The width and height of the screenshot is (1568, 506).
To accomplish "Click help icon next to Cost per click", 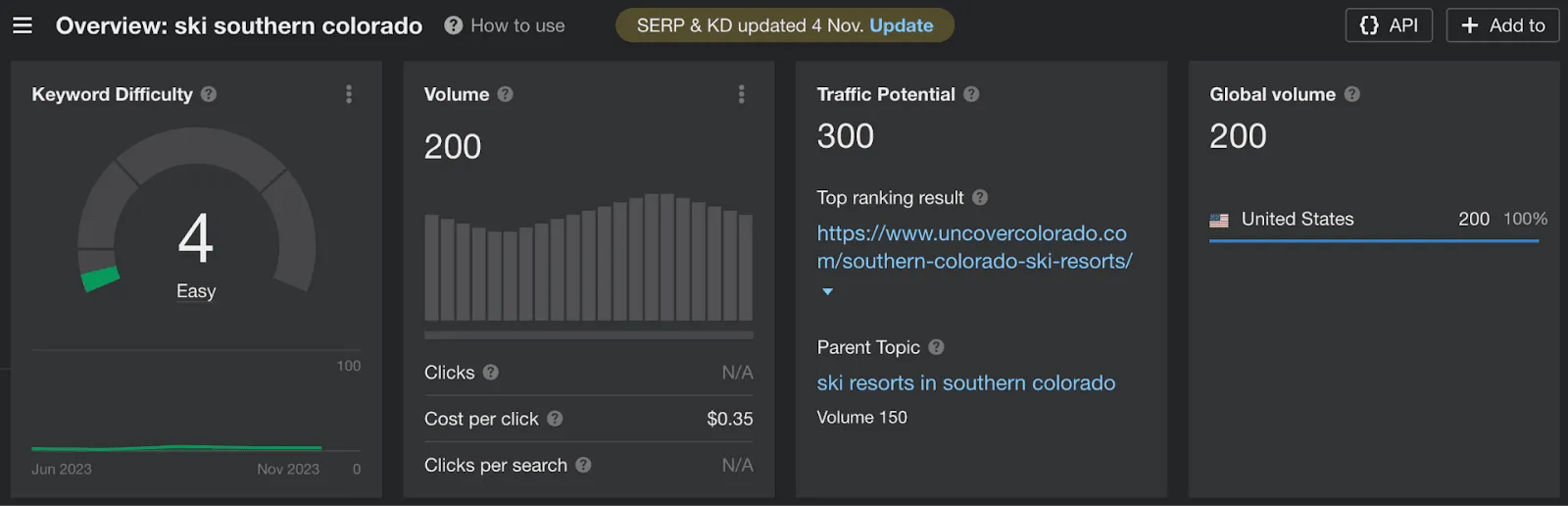I will (555, 419).
